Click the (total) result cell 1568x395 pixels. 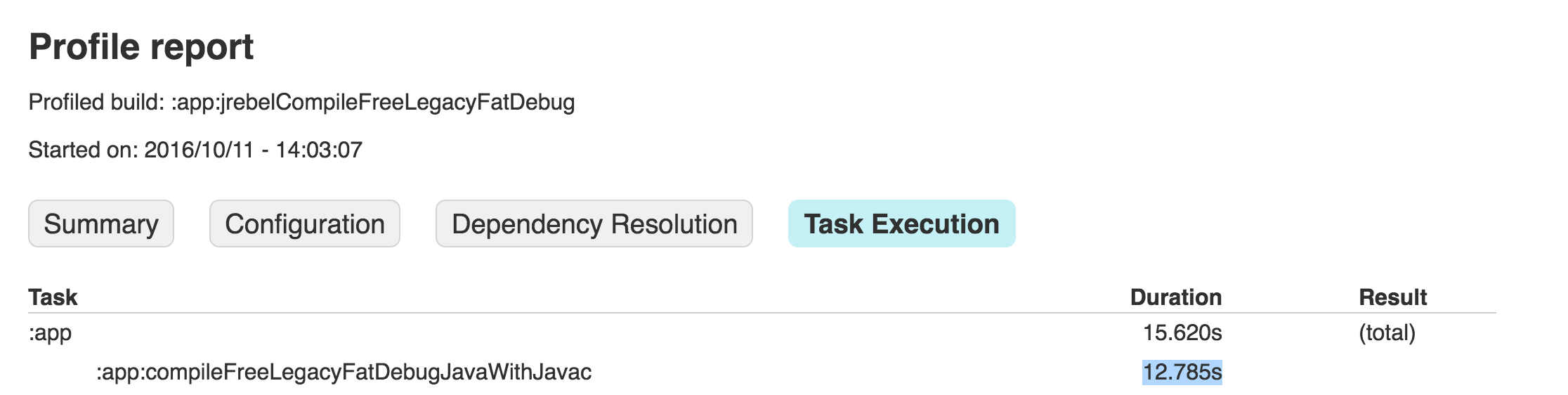tap(1387, 332)
